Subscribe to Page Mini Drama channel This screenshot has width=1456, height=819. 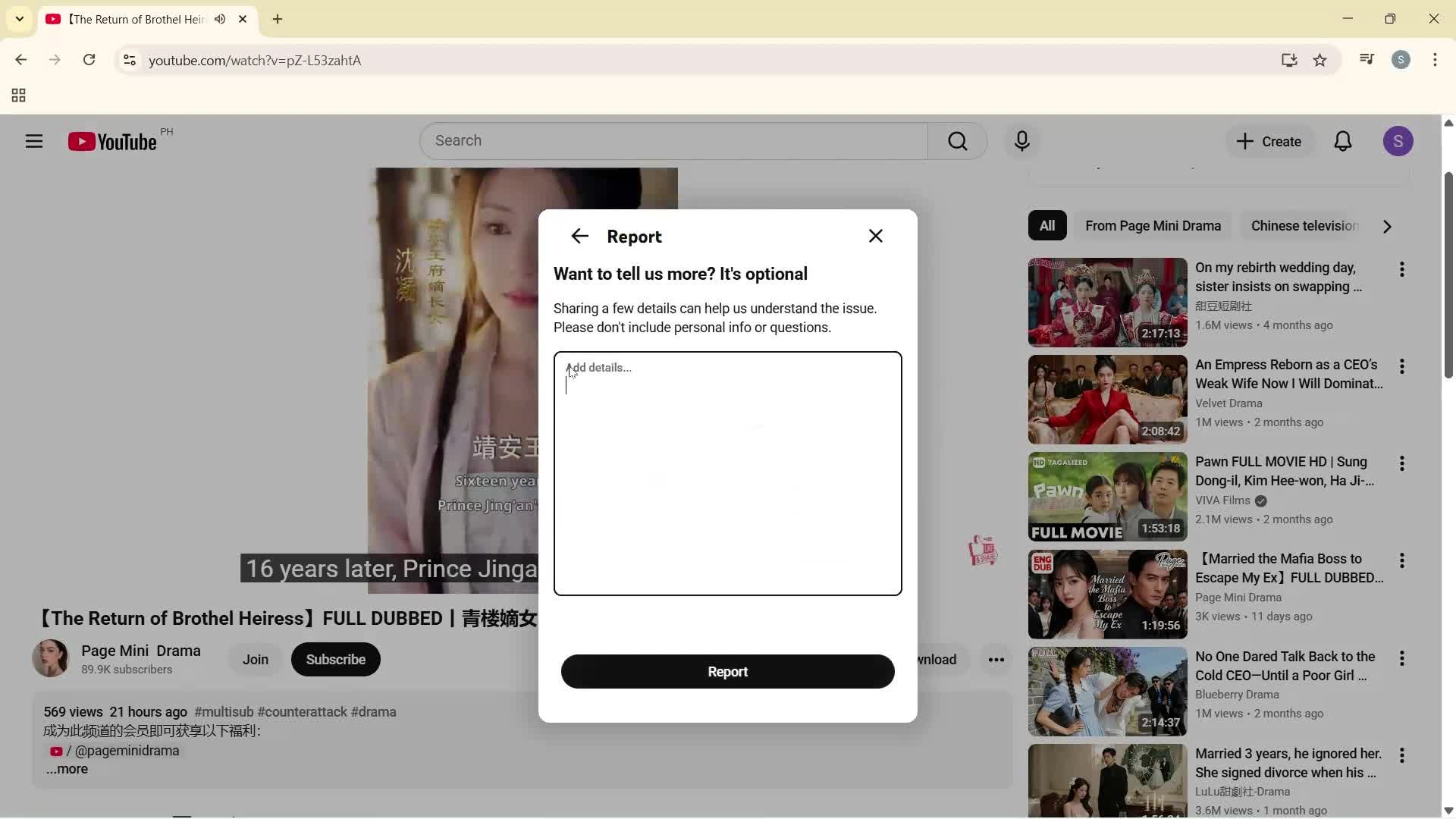[x=335, y=659]
